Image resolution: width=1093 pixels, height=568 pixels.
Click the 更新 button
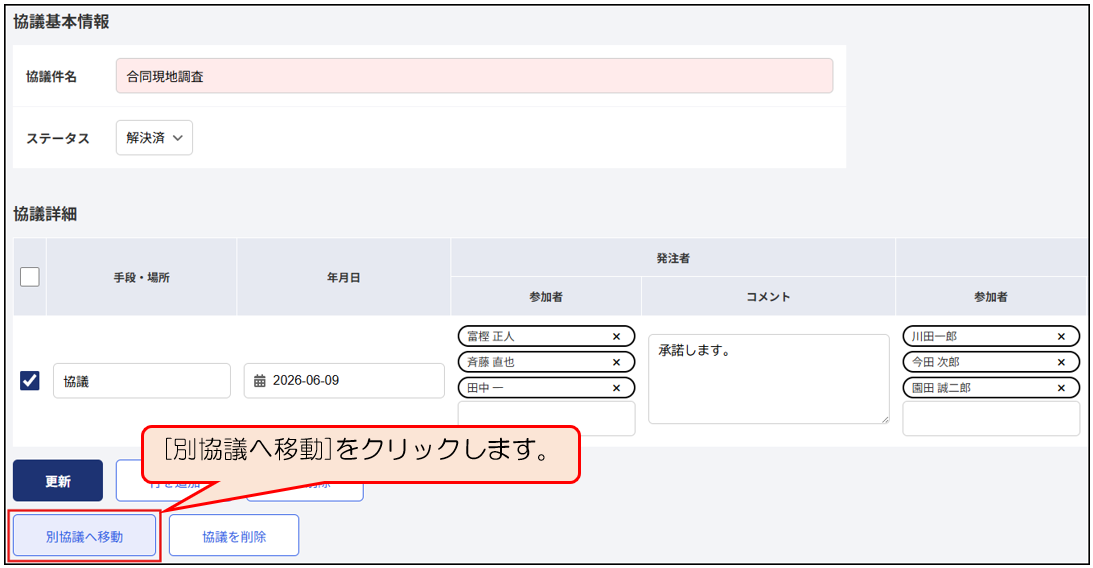pos(58,481)
